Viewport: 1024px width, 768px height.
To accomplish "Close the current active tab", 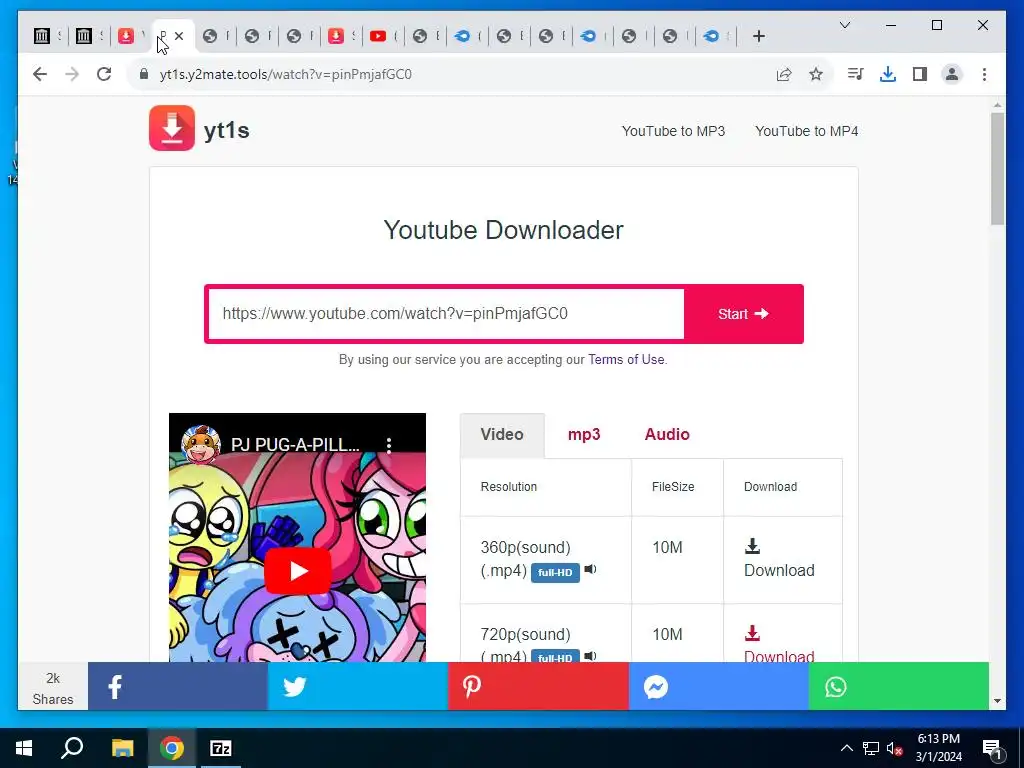I will coord(179,36).
